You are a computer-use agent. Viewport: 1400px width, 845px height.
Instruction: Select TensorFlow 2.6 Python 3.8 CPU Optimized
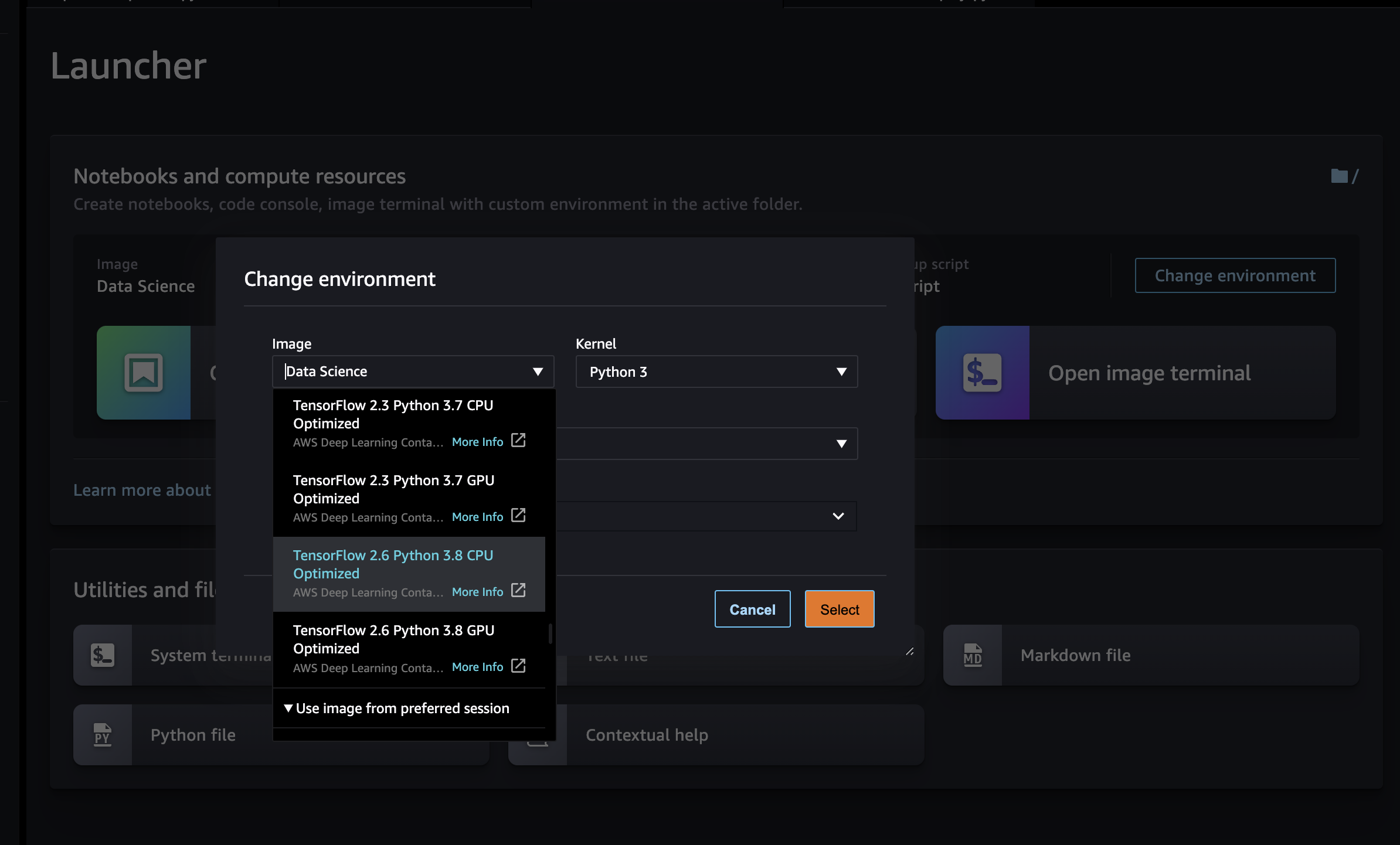pos(393,564)
